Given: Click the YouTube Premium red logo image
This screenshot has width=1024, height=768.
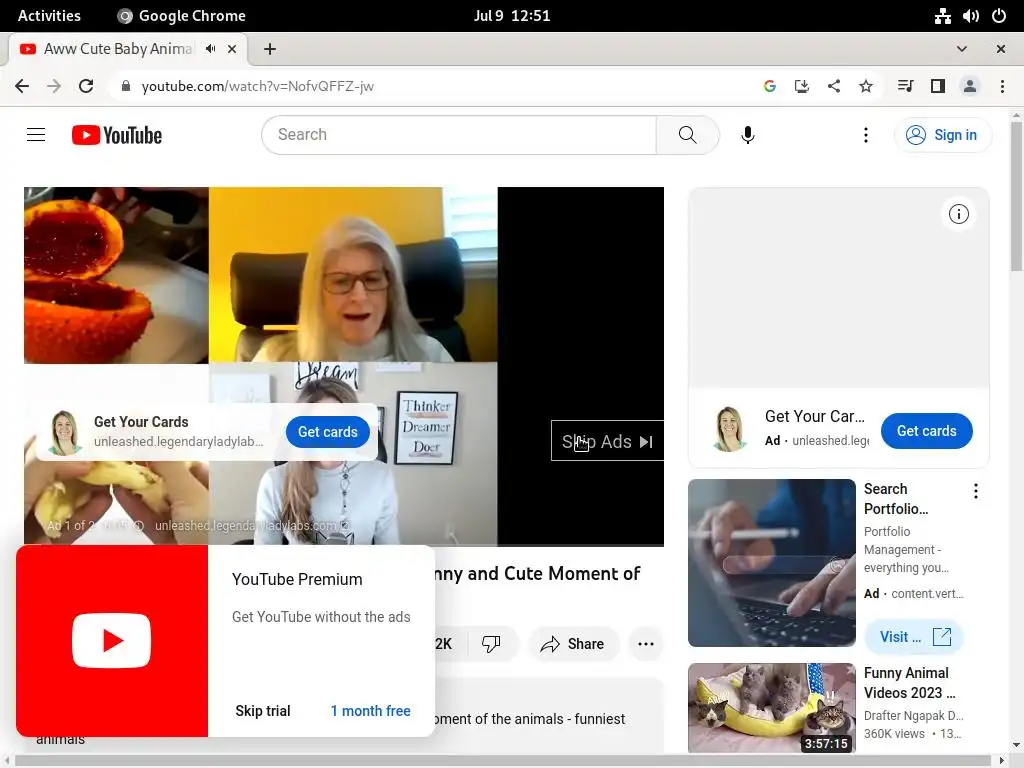Looking at the screenshot, I should [112, 641].
